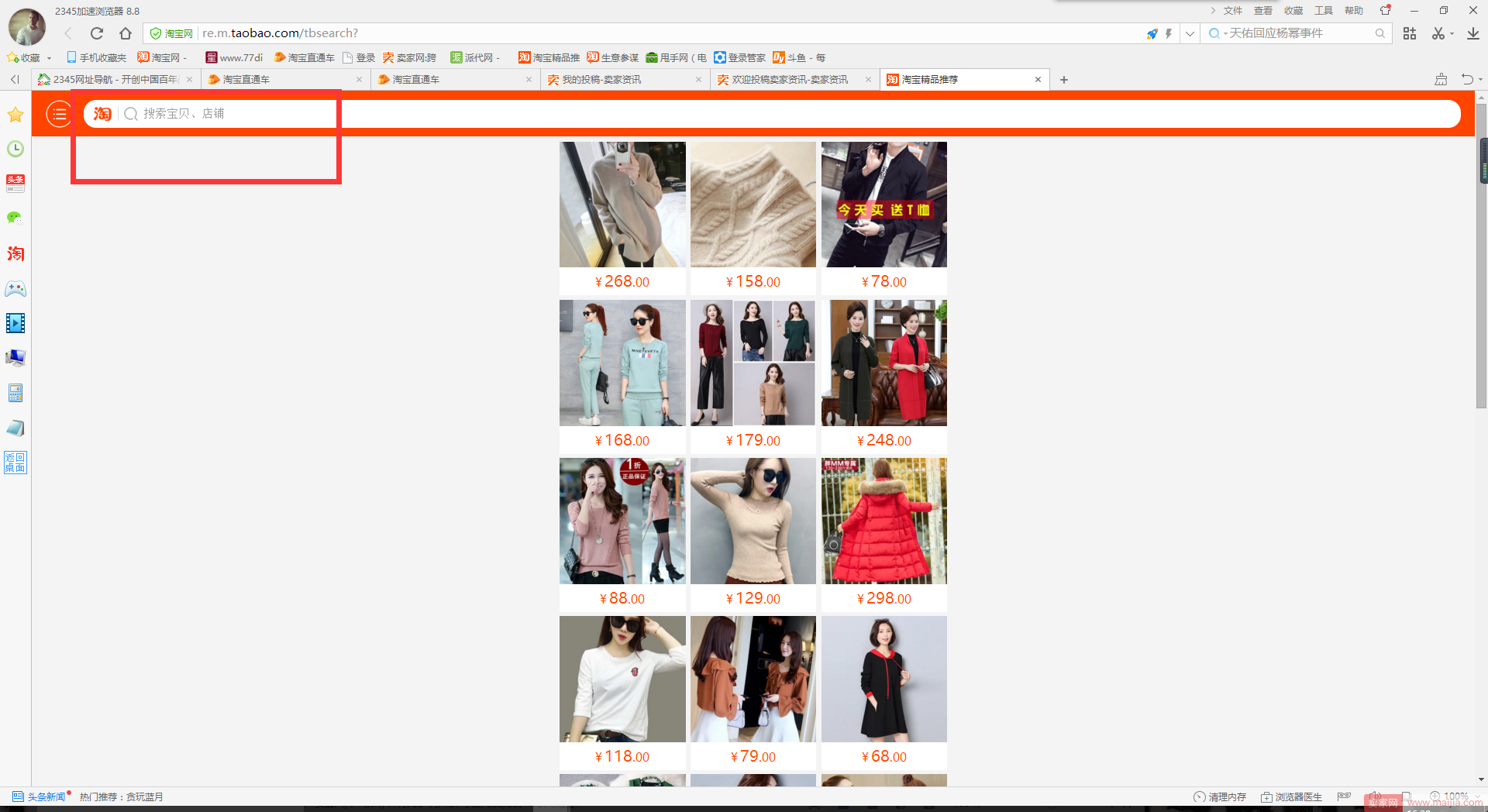Expand the address bar history dropdown
The width and height of the screenshot is (1488, 812).
point(1190,33)
